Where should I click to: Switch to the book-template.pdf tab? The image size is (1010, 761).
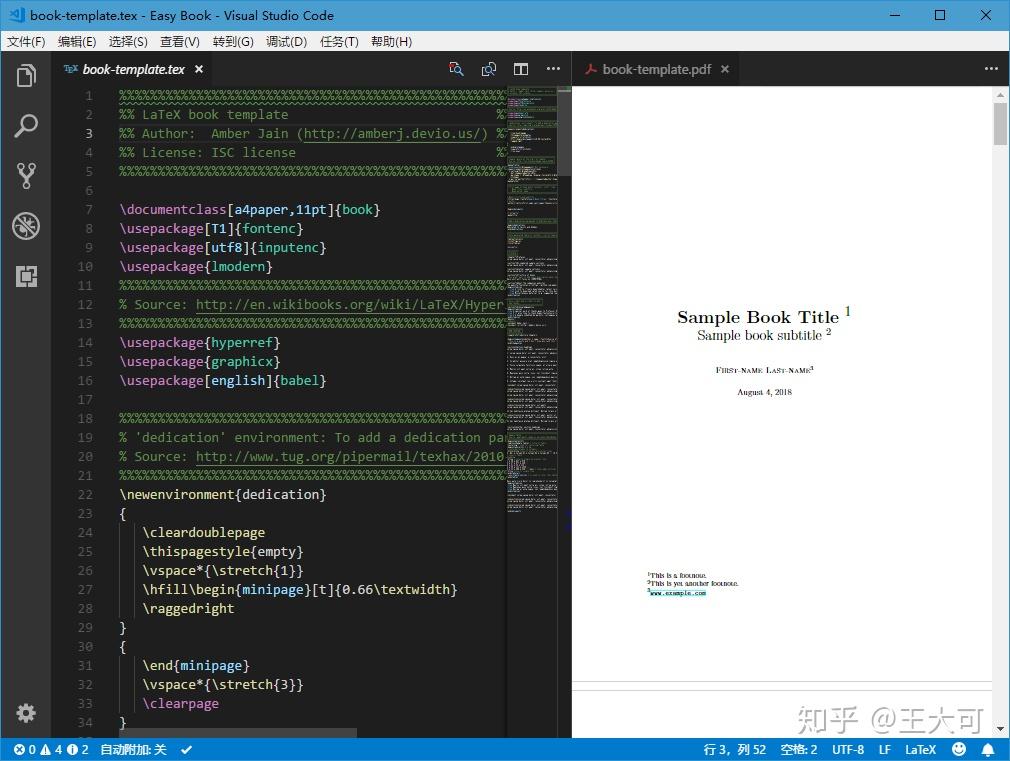tap(655, 69)
